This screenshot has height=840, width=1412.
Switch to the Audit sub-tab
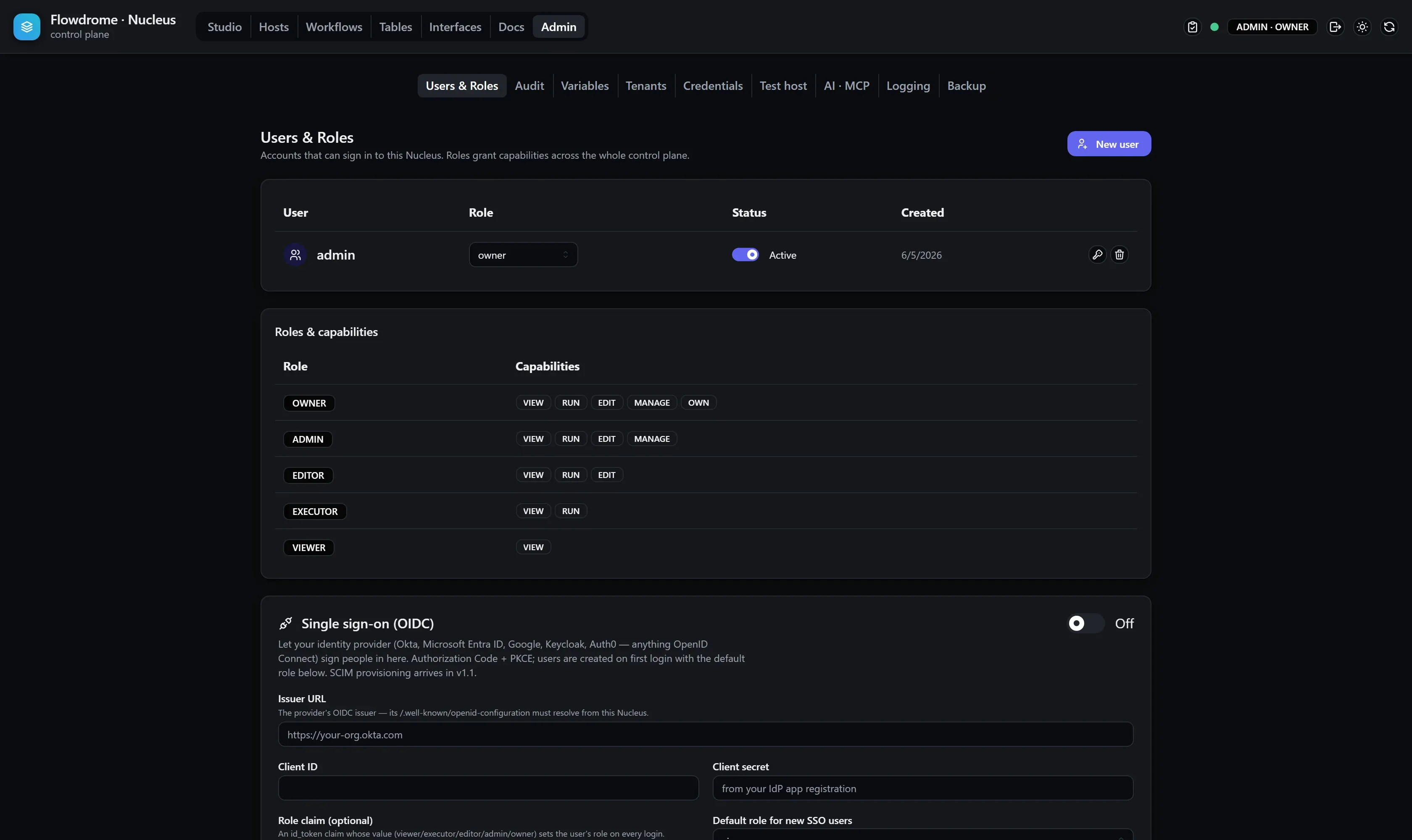(x=529, y=86)
